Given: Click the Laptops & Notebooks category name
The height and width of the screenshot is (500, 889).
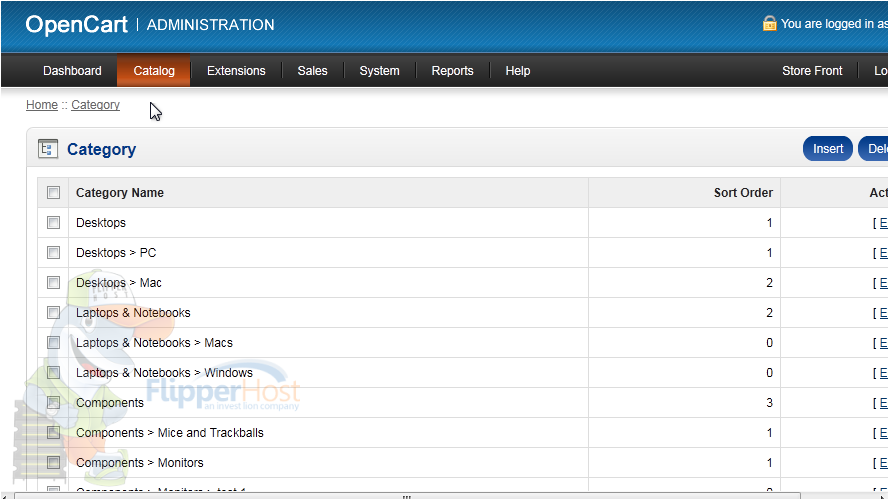Looking at the screenshot, I should click(x=133, y=313).
